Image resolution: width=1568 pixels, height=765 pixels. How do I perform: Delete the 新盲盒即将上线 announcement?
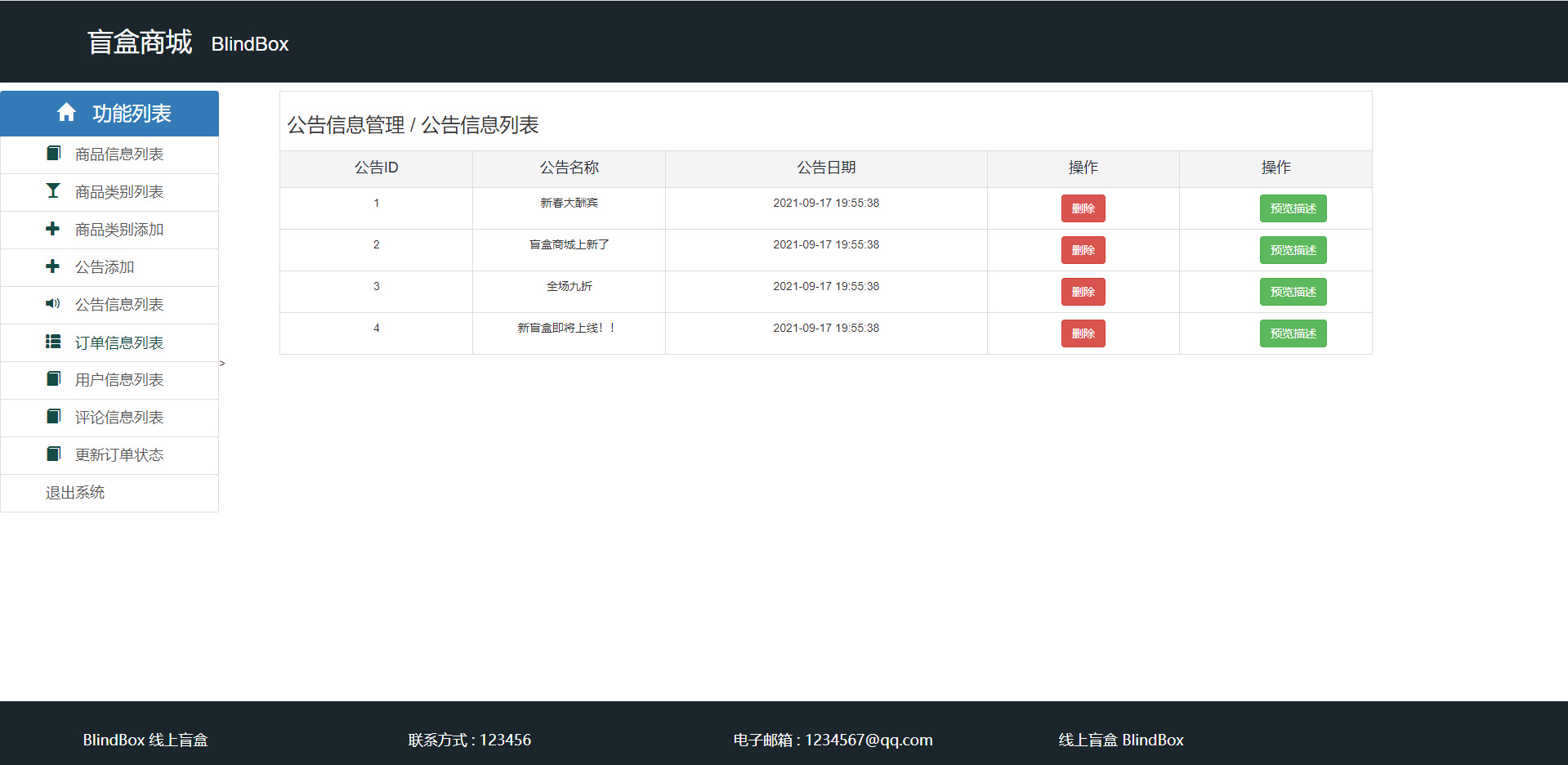point(1083,333)
